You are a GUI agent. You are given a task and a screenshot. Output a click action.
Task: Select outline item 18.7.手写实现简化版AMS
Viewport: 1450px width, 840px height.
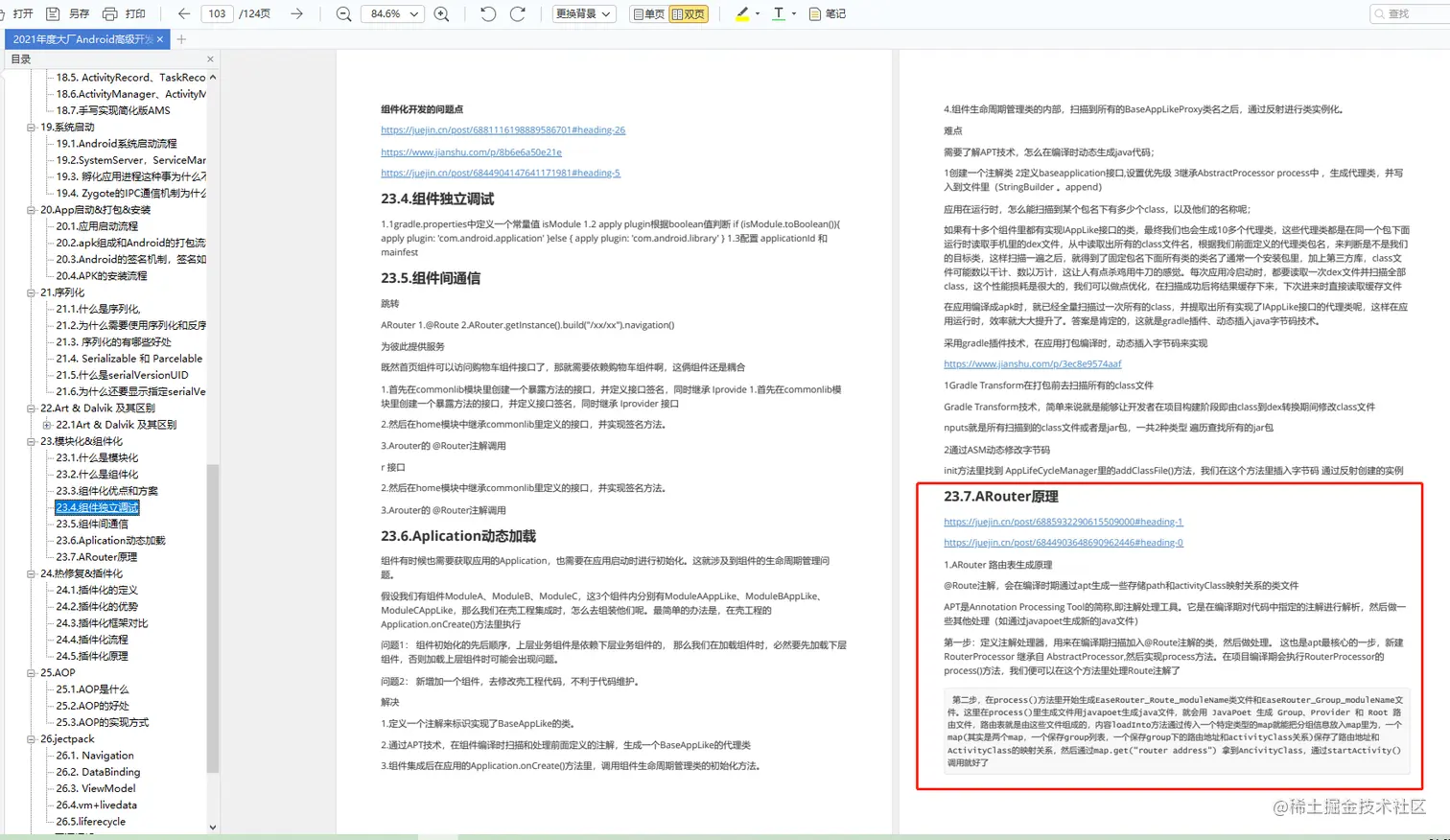[113, 110]
